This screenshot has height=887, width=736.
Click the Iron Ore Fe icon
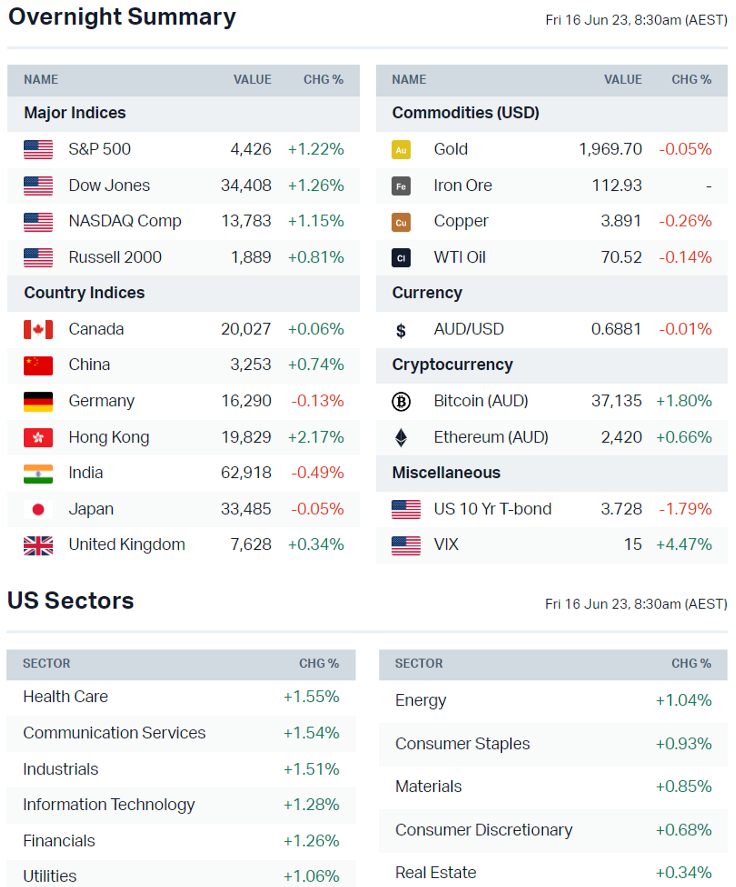(x=401, y=186)
